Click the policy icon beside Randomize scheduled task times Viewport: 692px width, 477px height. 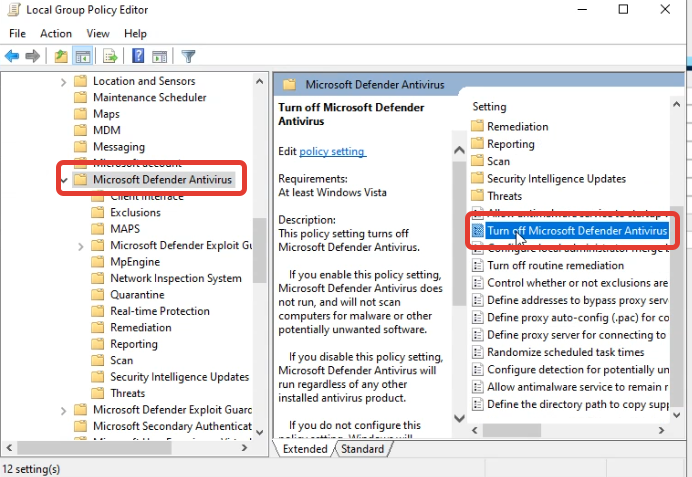tap(478, 352)
